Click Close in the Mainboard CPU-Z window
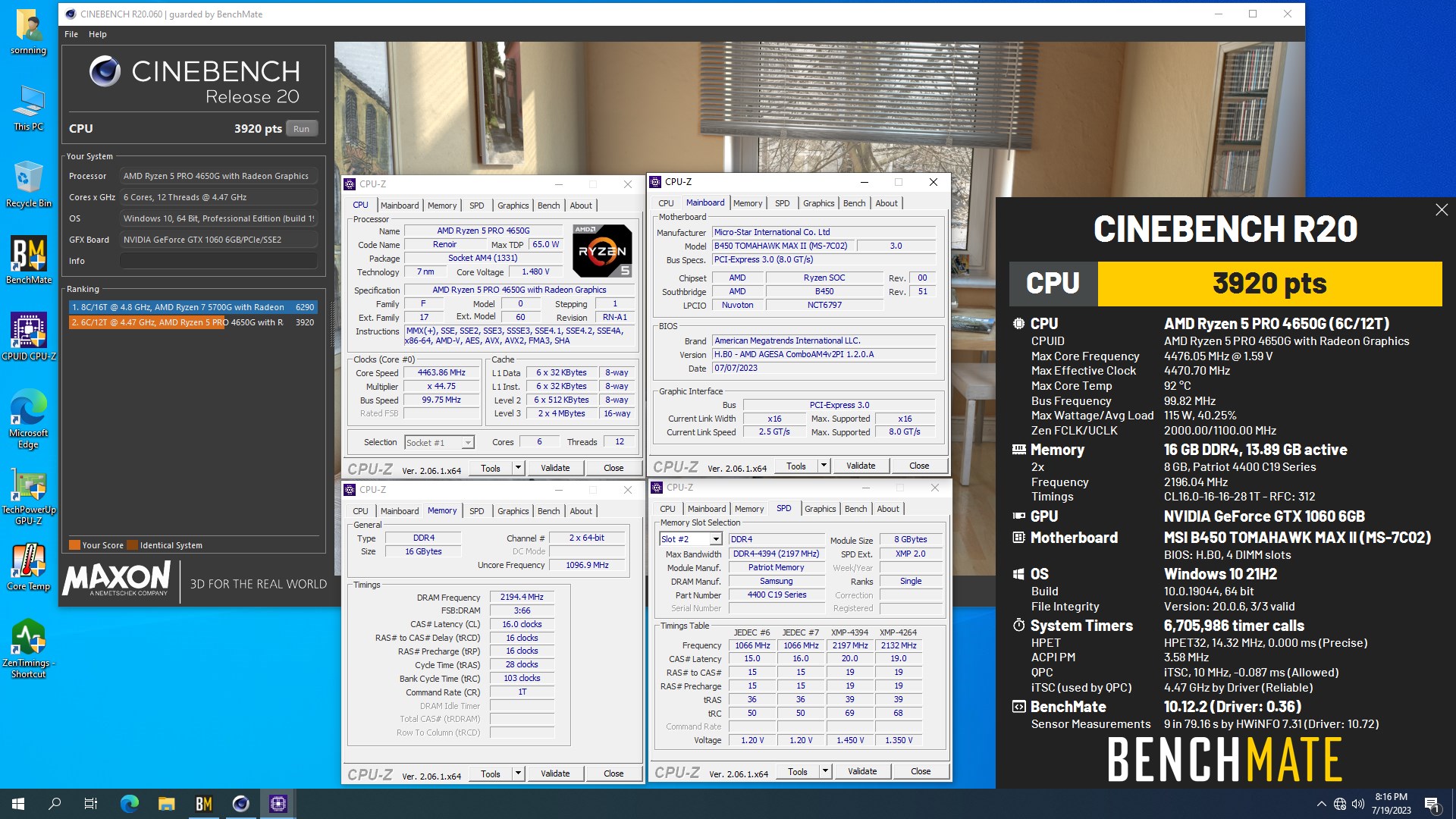The width and height of the screenshot is (1456, 819). [919, 466]
